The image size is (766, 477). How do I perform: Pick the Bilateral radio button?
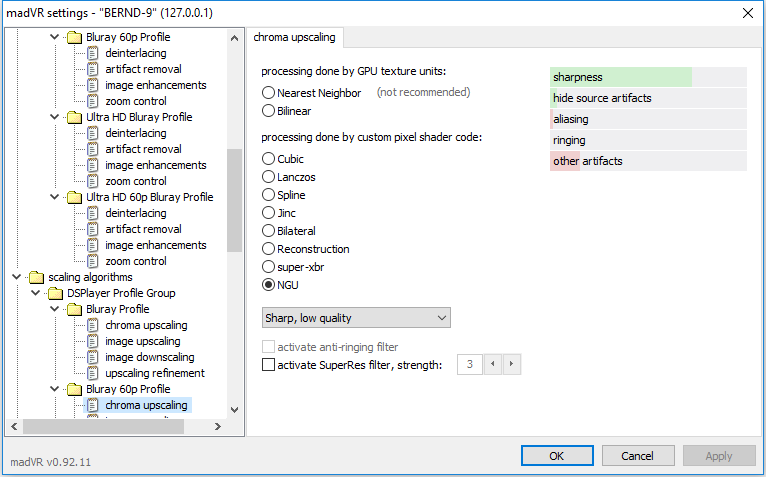click(268, 231)
